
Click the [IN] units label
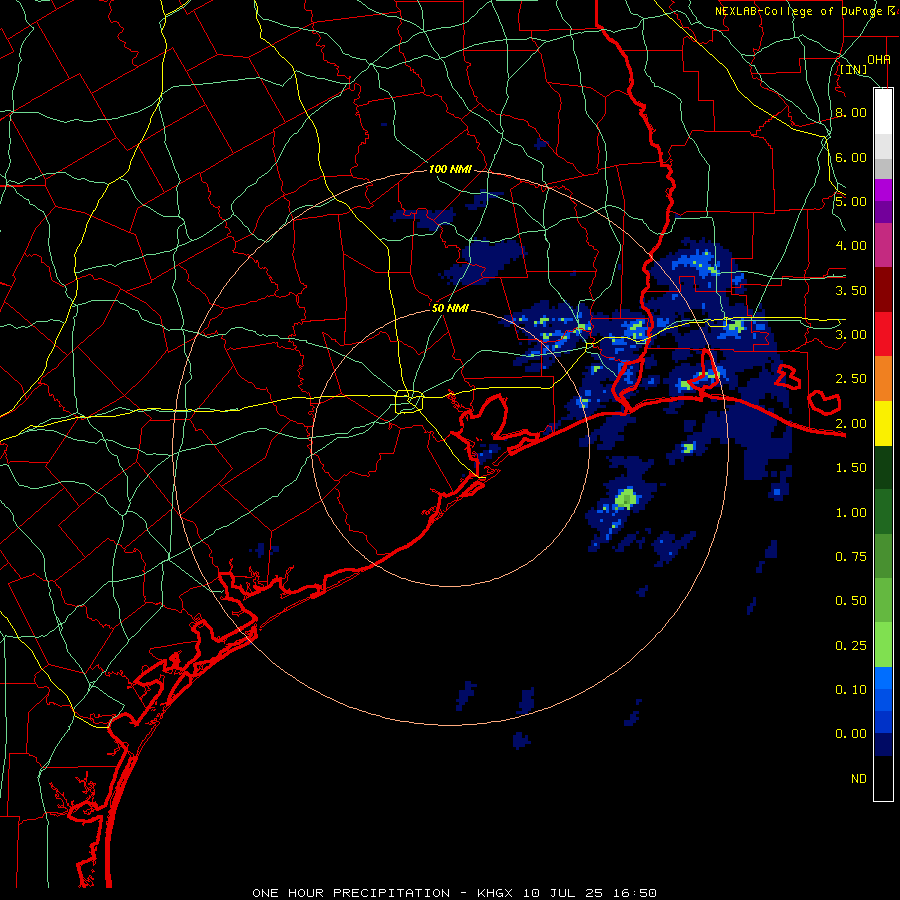pyautogui.click(x=854, y=70)
